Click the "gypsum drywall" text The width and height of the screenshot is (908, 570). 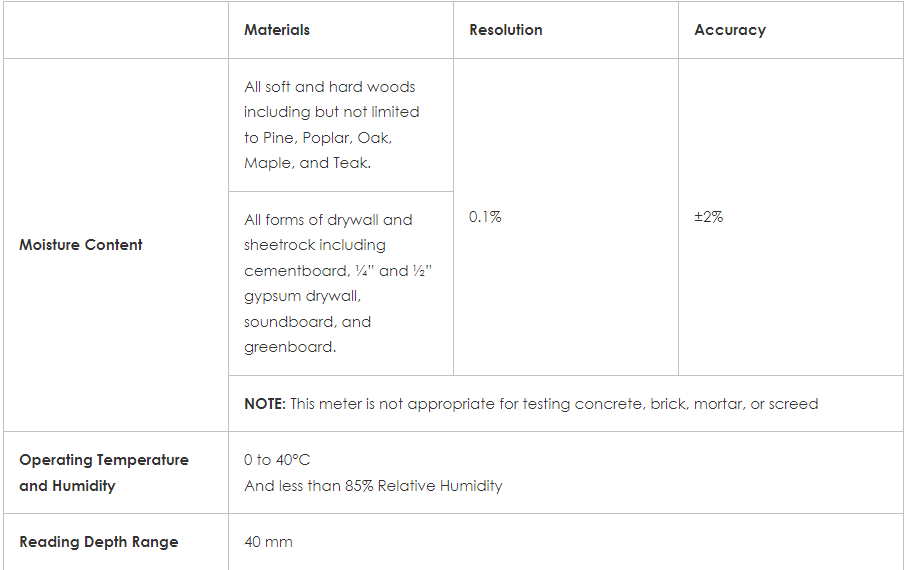pyautogui.click(x=302, y=296)
